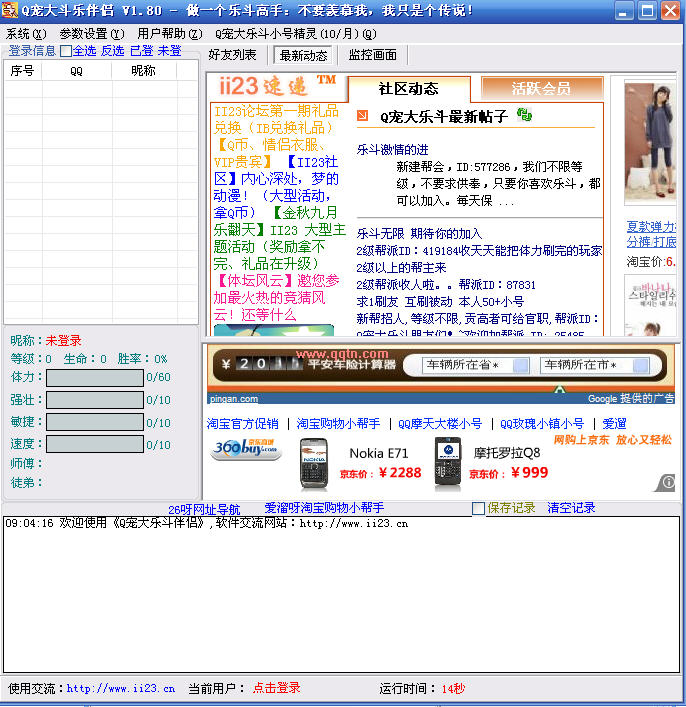Click the pingan.com ad link
The image size is (686, 707).
(234, 399)
